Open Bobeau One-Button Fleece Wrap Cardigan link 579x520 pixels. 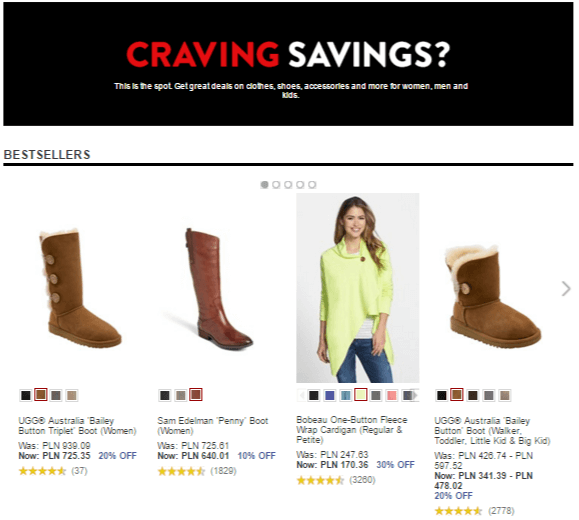pos(352,430)
